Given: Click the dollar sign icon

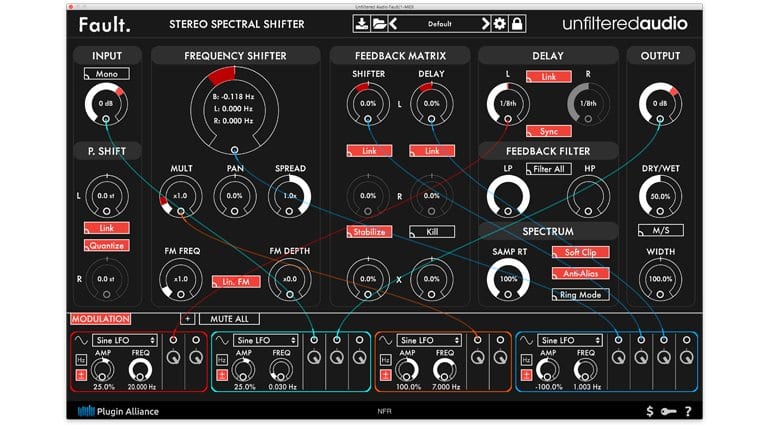Looking at the screenshot, I should coord(650,411).
